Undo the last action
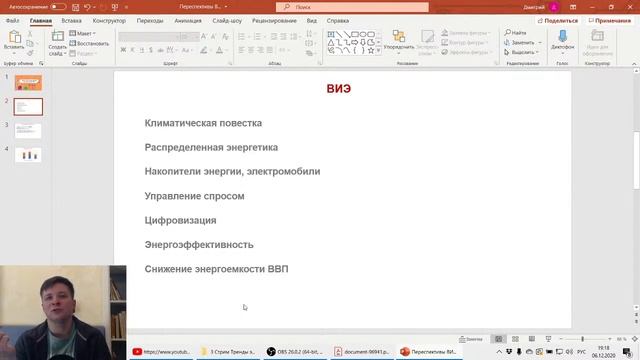The height and width of the screenshot is (360, 640). coord(87,7)
